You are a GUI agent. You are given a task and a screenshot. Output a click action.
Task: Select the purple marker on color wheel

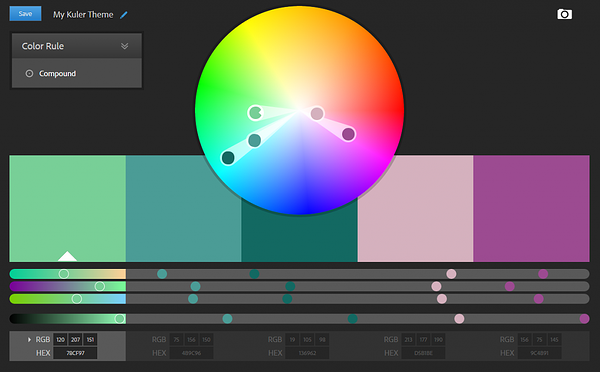348,134
